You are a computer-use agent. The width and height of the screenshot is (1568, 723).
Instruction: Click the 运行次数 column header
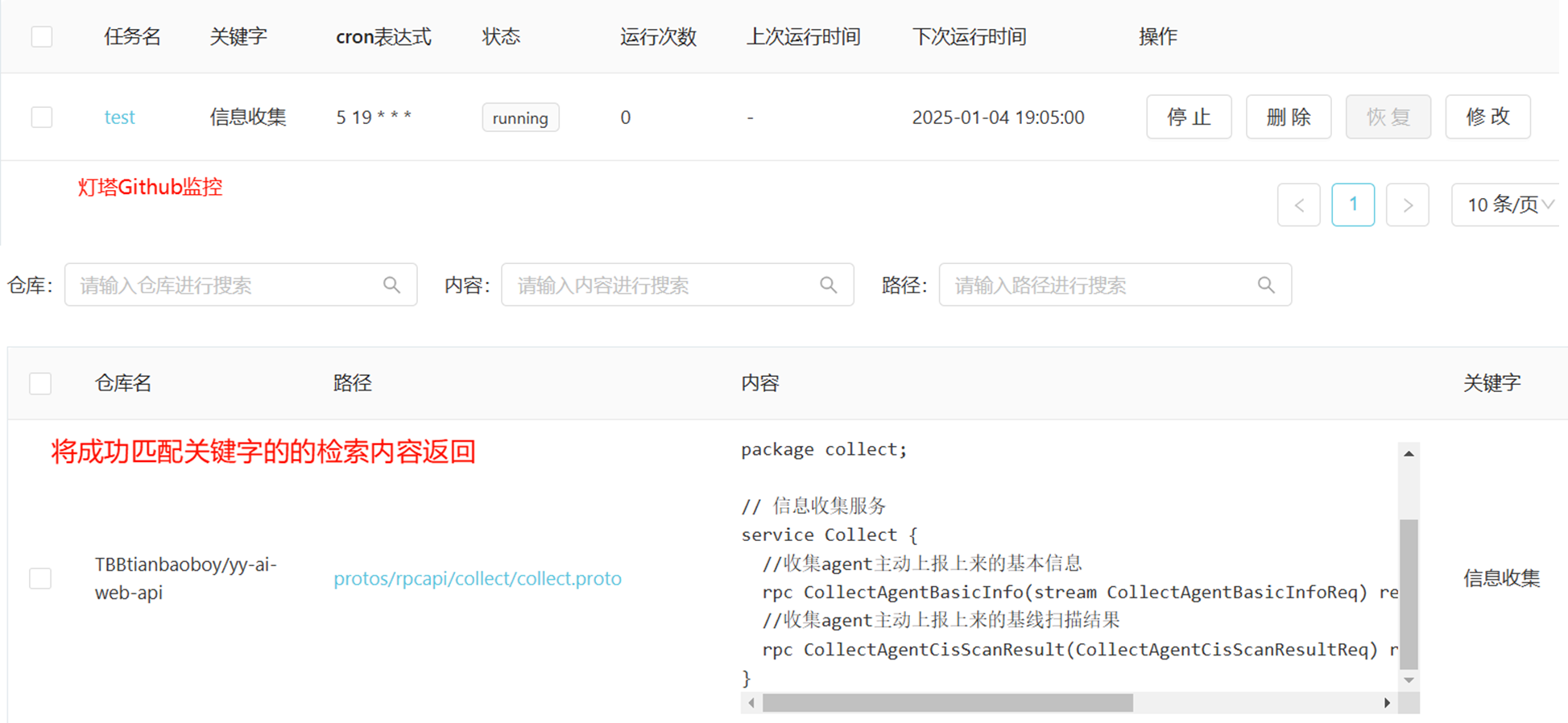tap(658, 37)
